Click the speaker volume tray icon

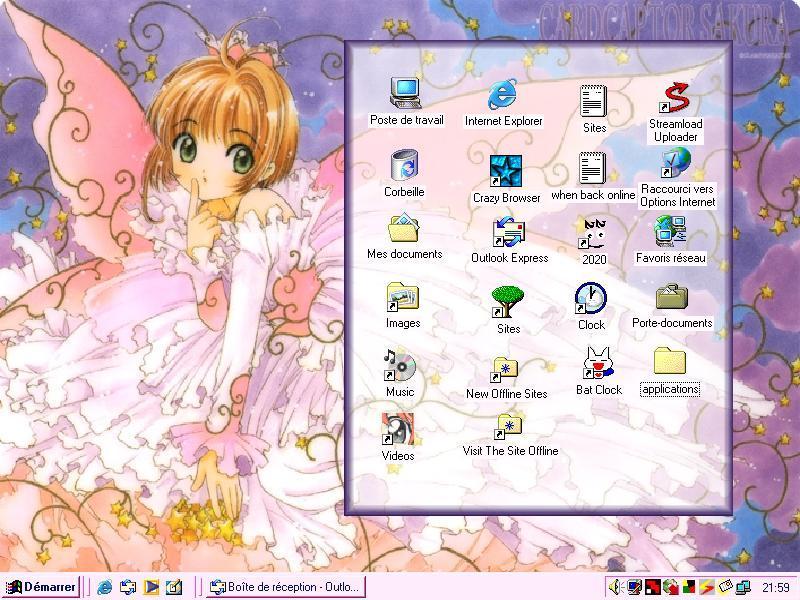(x=616, y=587)
